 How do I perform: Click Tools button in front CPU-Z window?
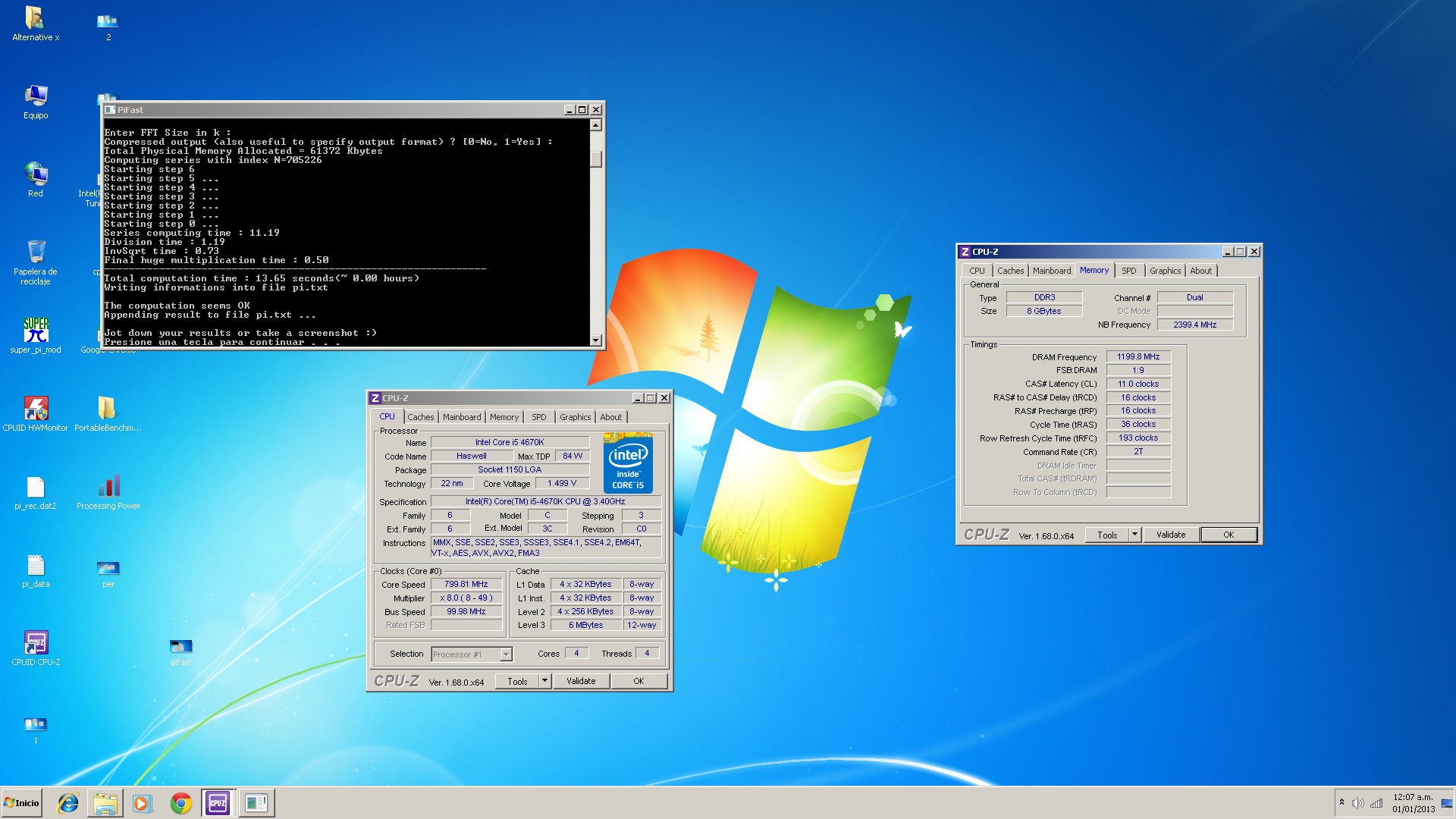coord(517,681)
